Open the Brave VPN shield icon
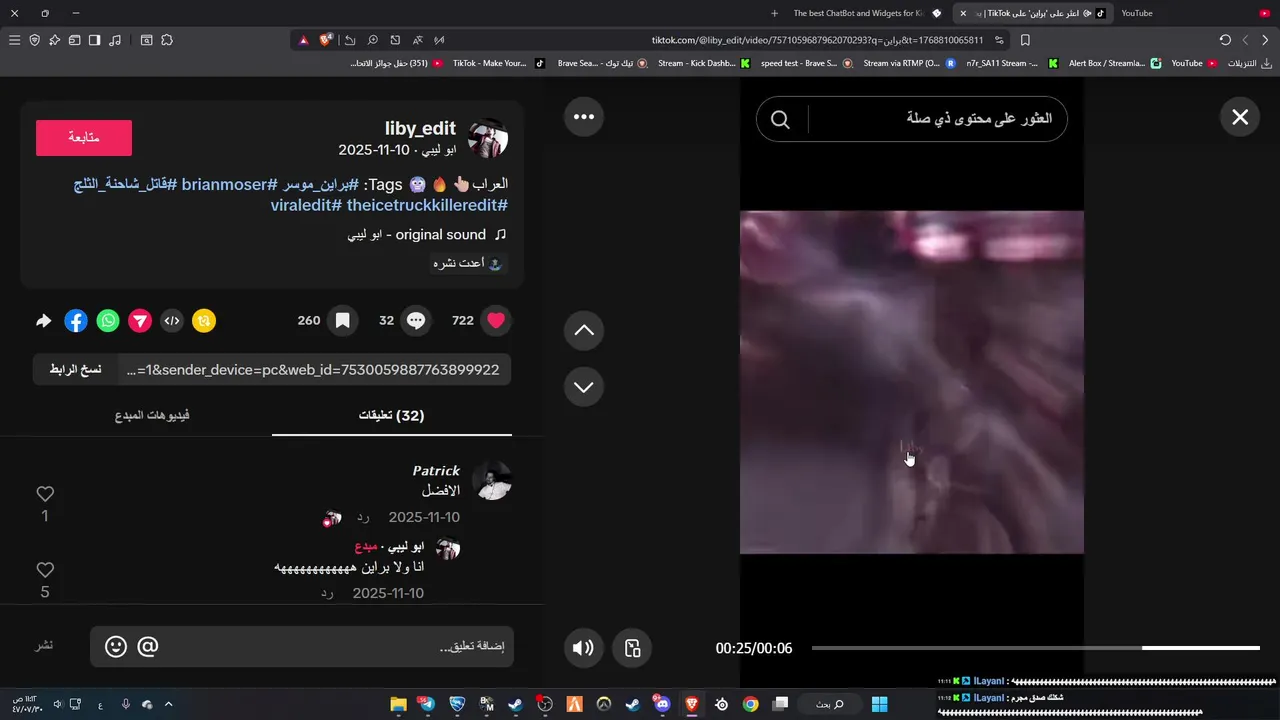1280x720 pixels. 34,40
